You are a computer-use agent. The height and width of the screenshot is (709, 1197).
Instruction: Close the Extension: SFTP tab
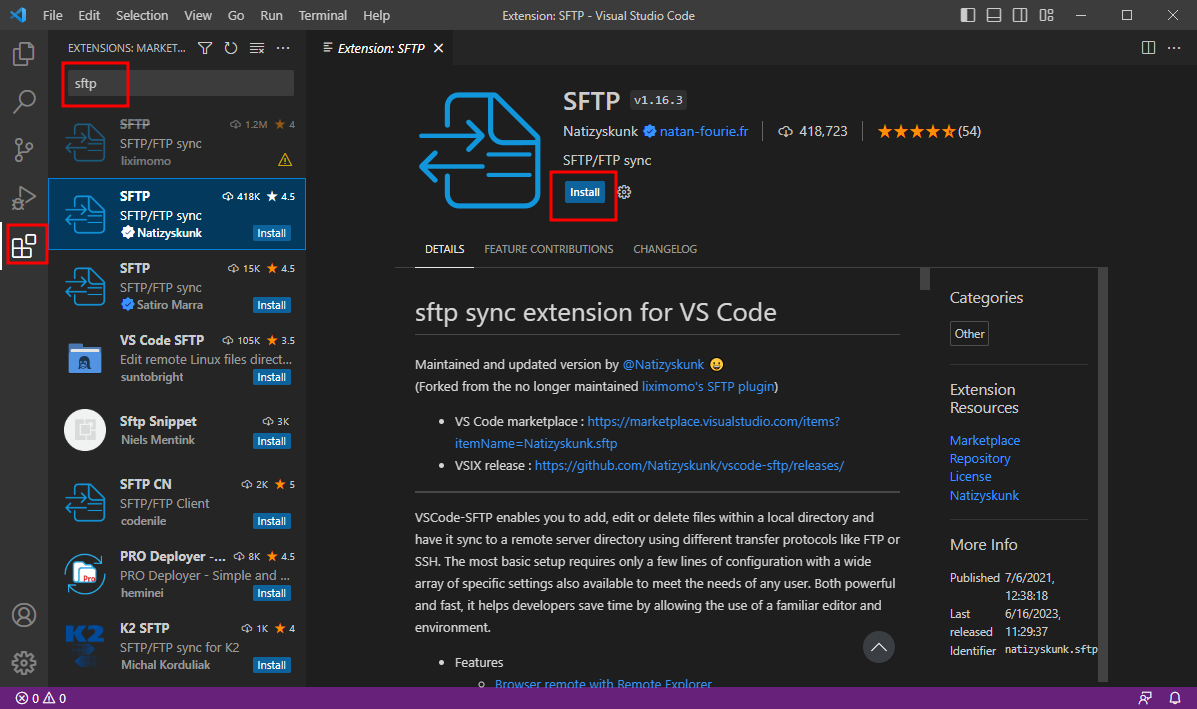click(439, 48)
